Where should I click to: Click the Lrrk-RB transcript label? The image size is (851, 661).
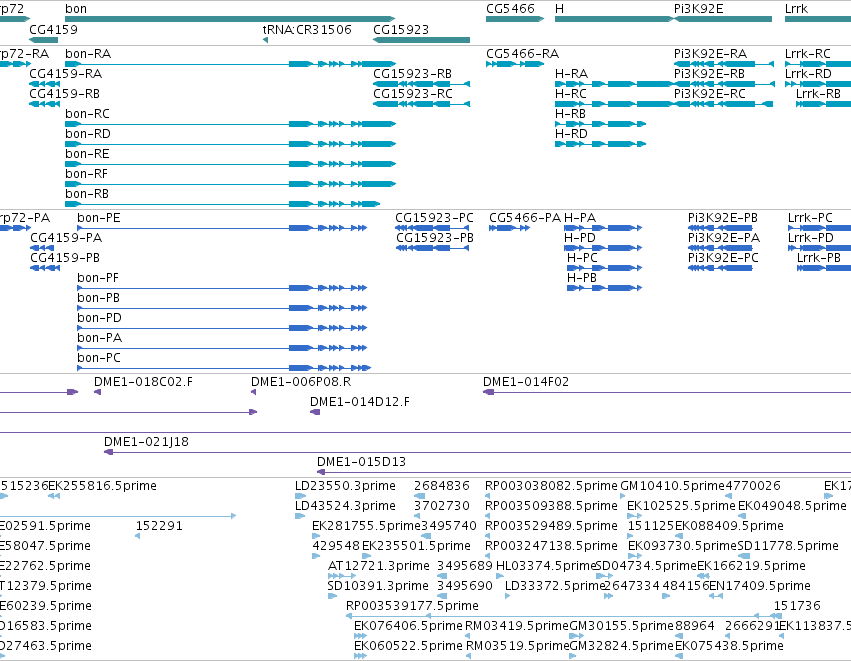click(x=818, y=94)
